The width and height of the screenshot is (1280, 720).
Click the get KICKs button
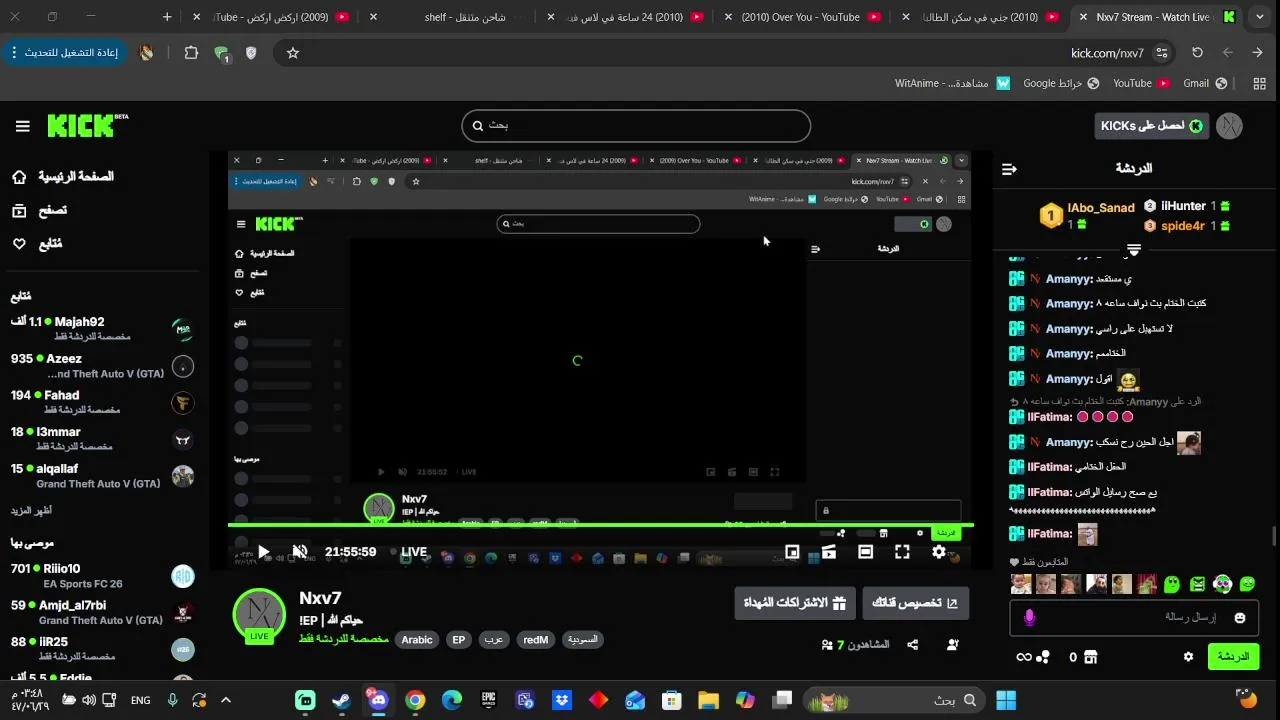tap(1151, 126)
